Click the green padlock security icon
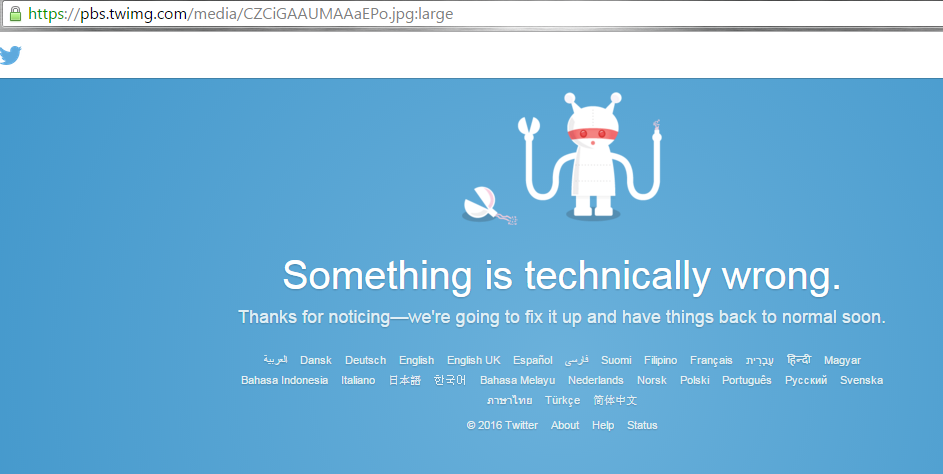This screenshot has width=943, height=474. click(16, 14)
